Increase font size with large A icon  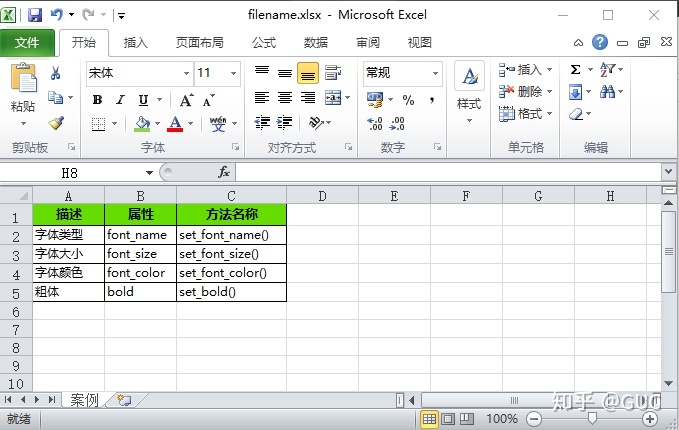click(186, 100)
